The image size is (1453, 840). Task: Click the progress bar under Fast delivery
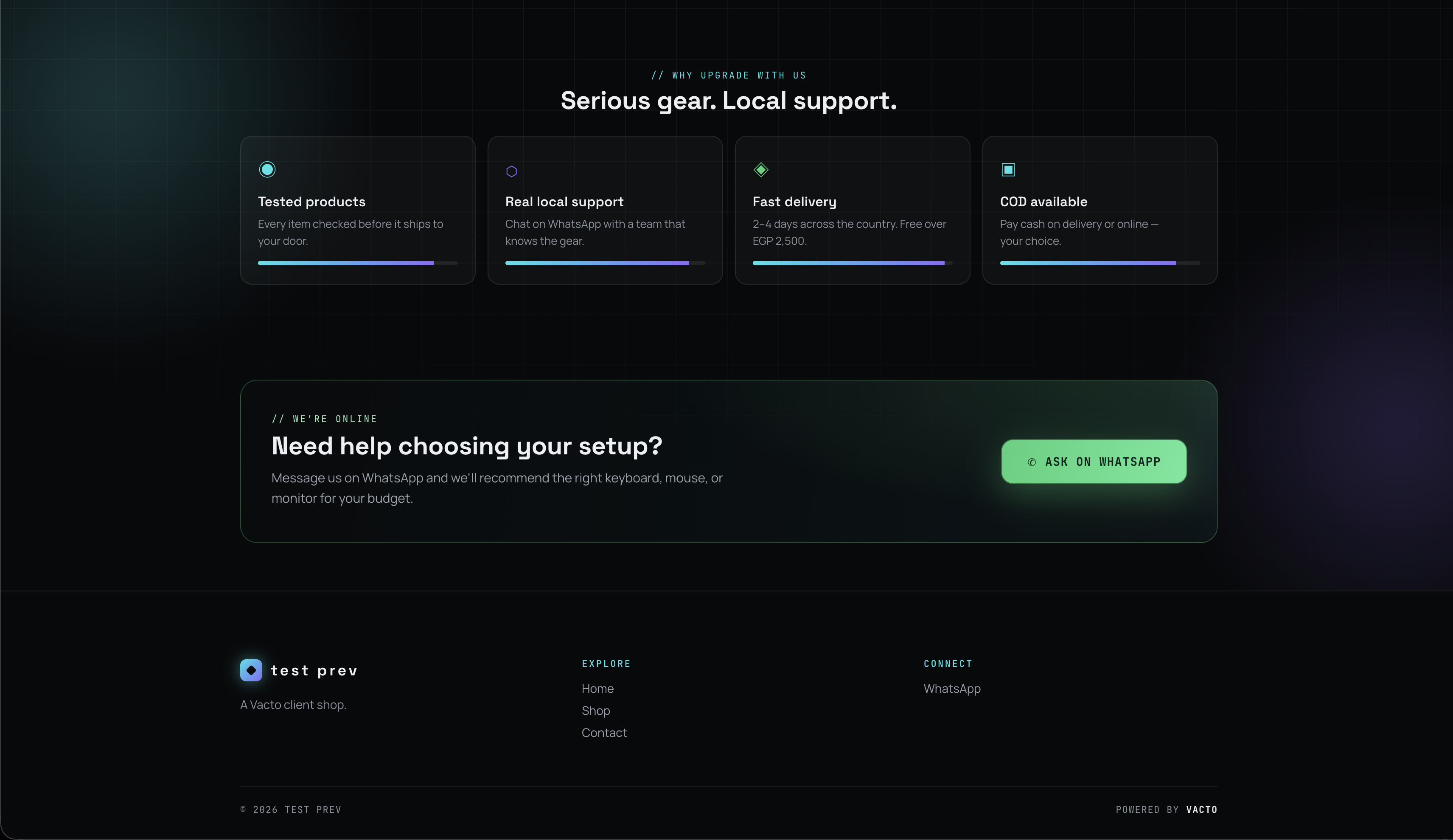pos(852,263)
